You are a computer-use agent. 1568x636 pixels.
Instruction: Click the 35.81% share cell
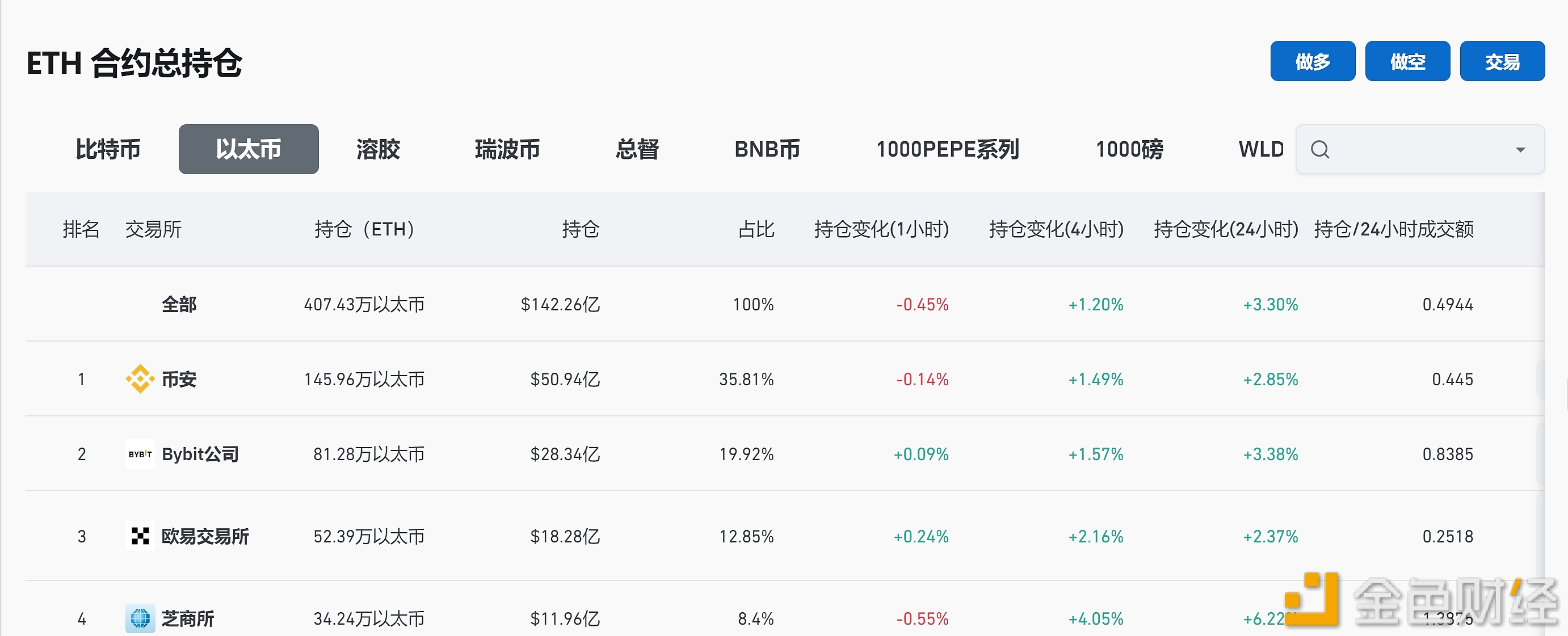[x=746, y=379]
